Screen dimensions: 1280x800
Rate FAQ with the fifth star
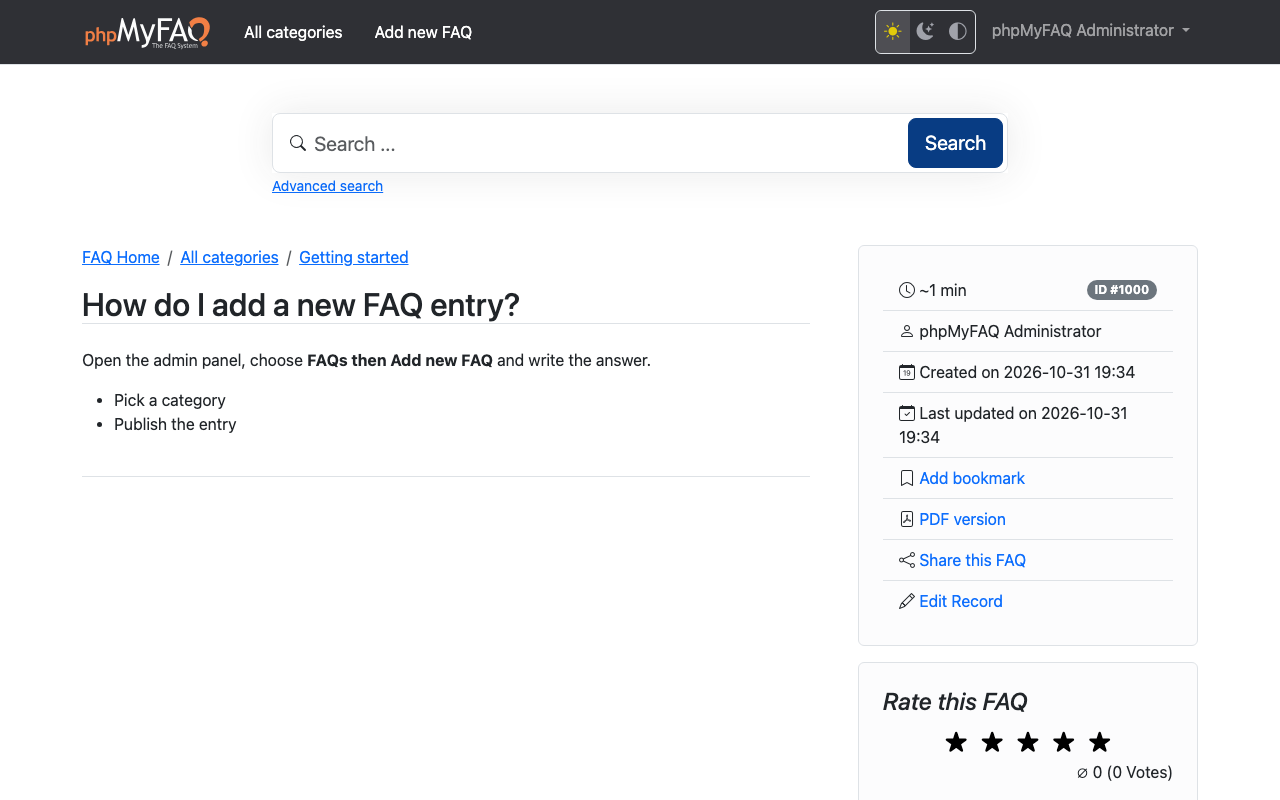pos(1100,742)
